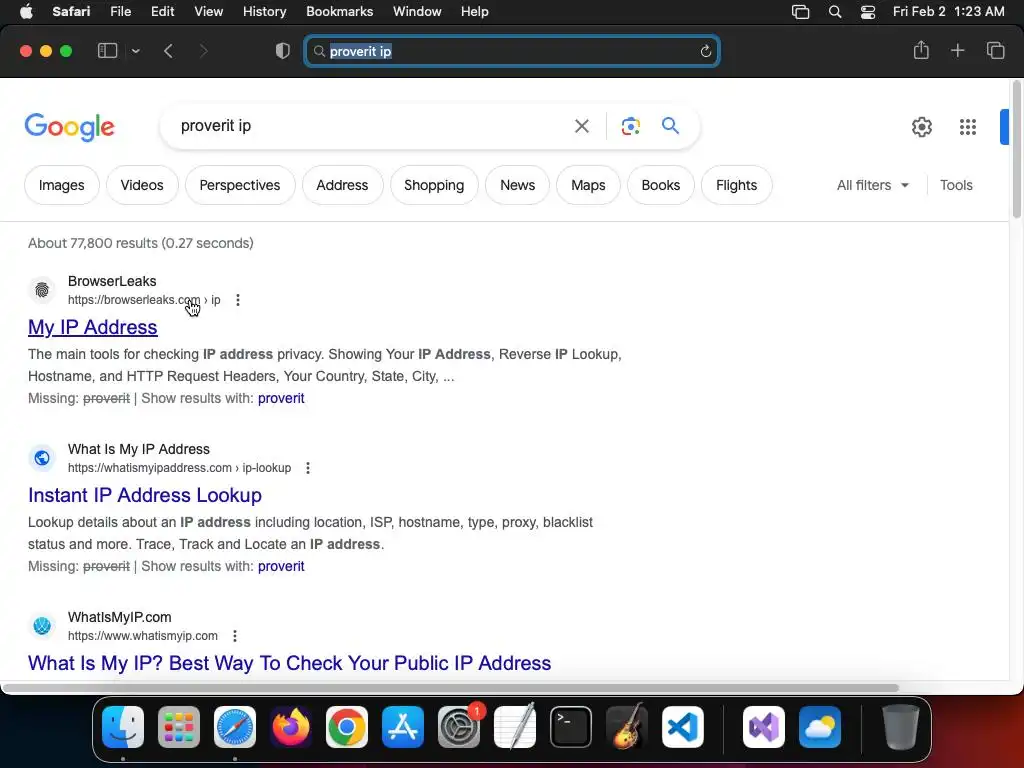
Task: Show results with proverit under BrowserLeaks
Action: 281,398
